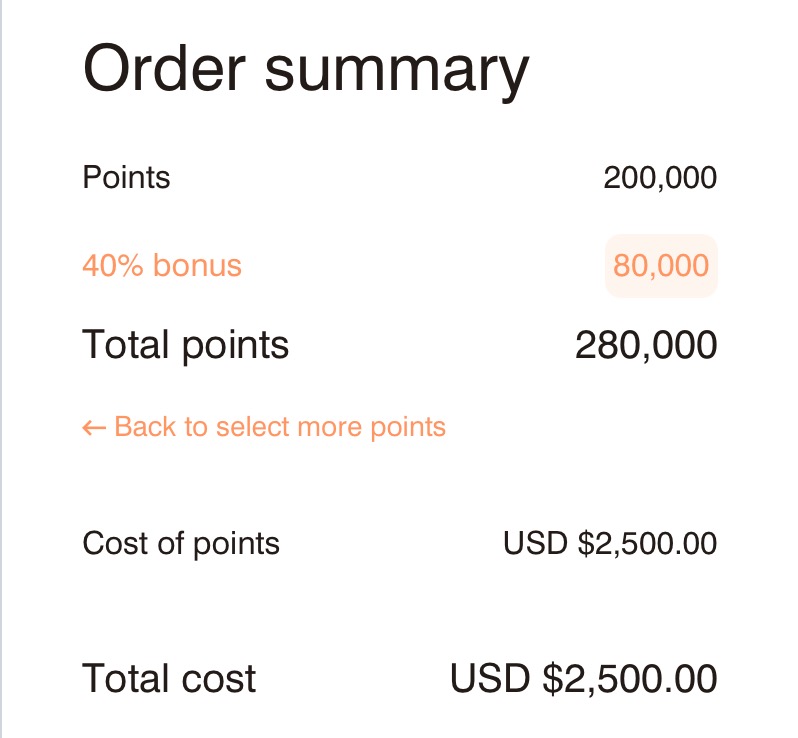Select the 280,000 total points value
Image resolution: width=798 pixels, height=738 pixels.
pyautogui.click(x=646, y=345)
